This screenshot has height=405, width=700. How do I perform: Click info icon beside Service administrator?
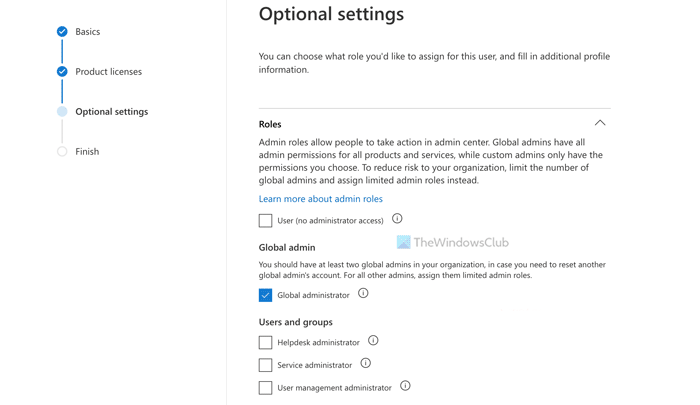[365, 364]
